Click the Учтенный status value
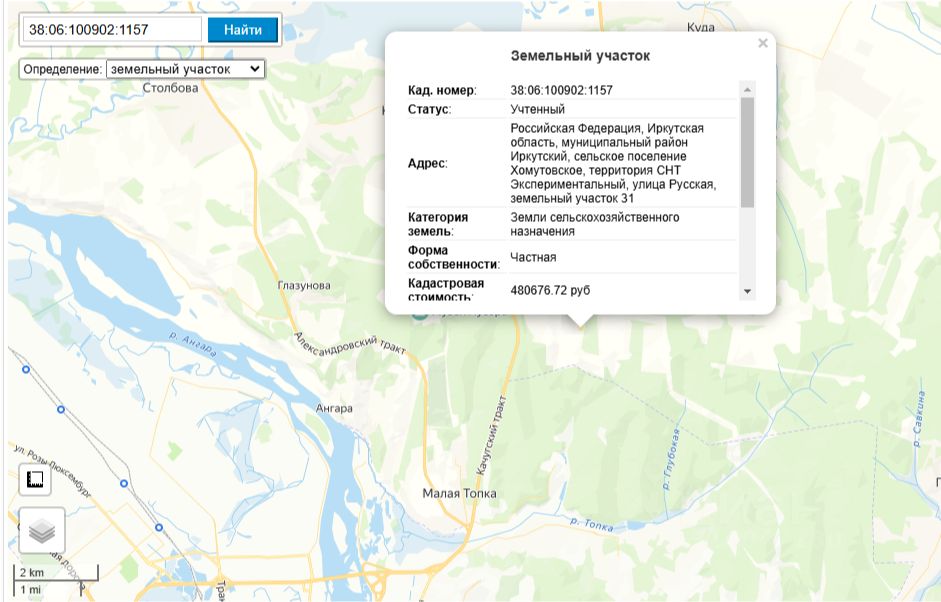Screen dimensions: 941x602 (537, 109)
